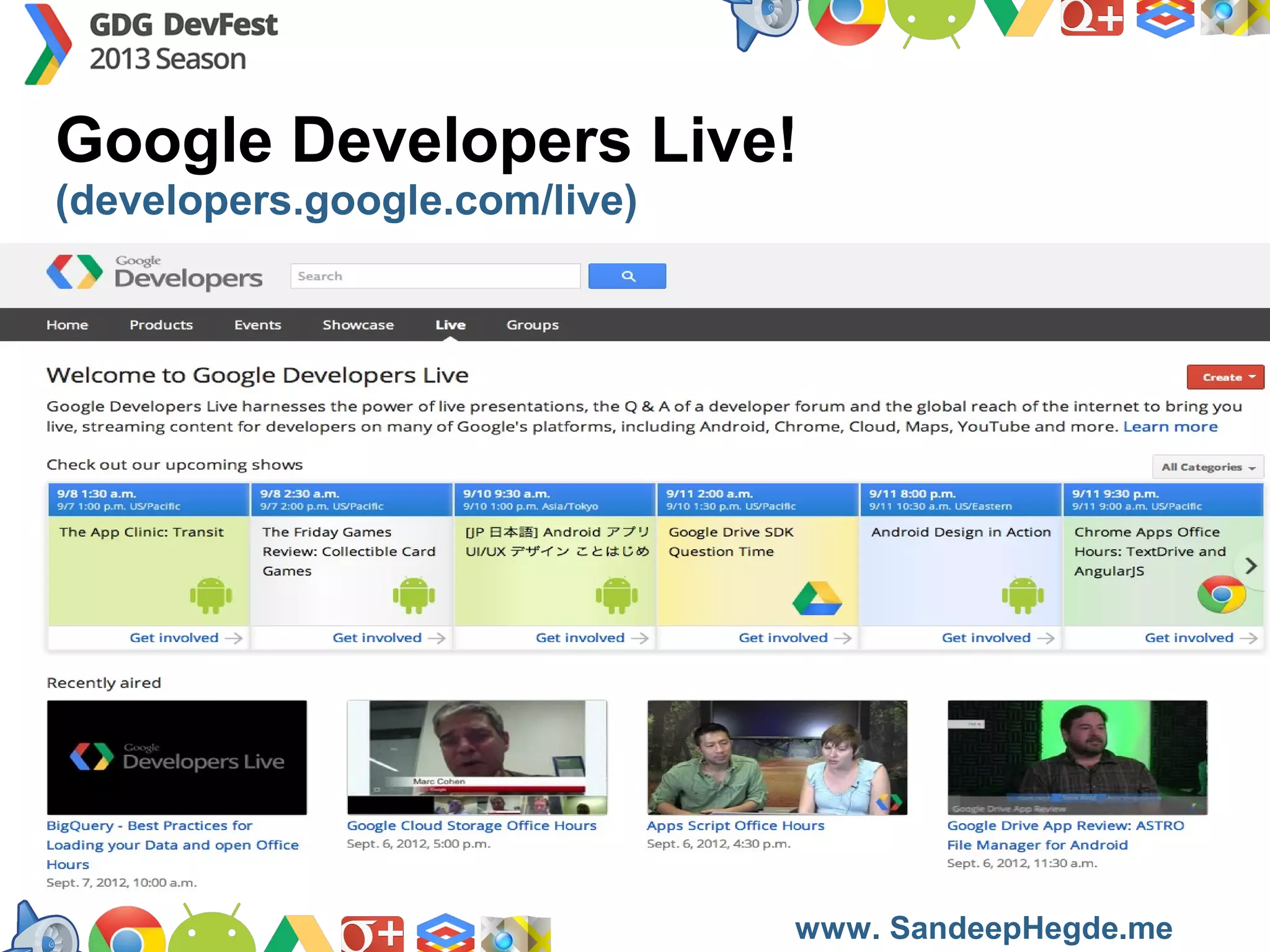Open the Events nav item

[x=258, y=325]
